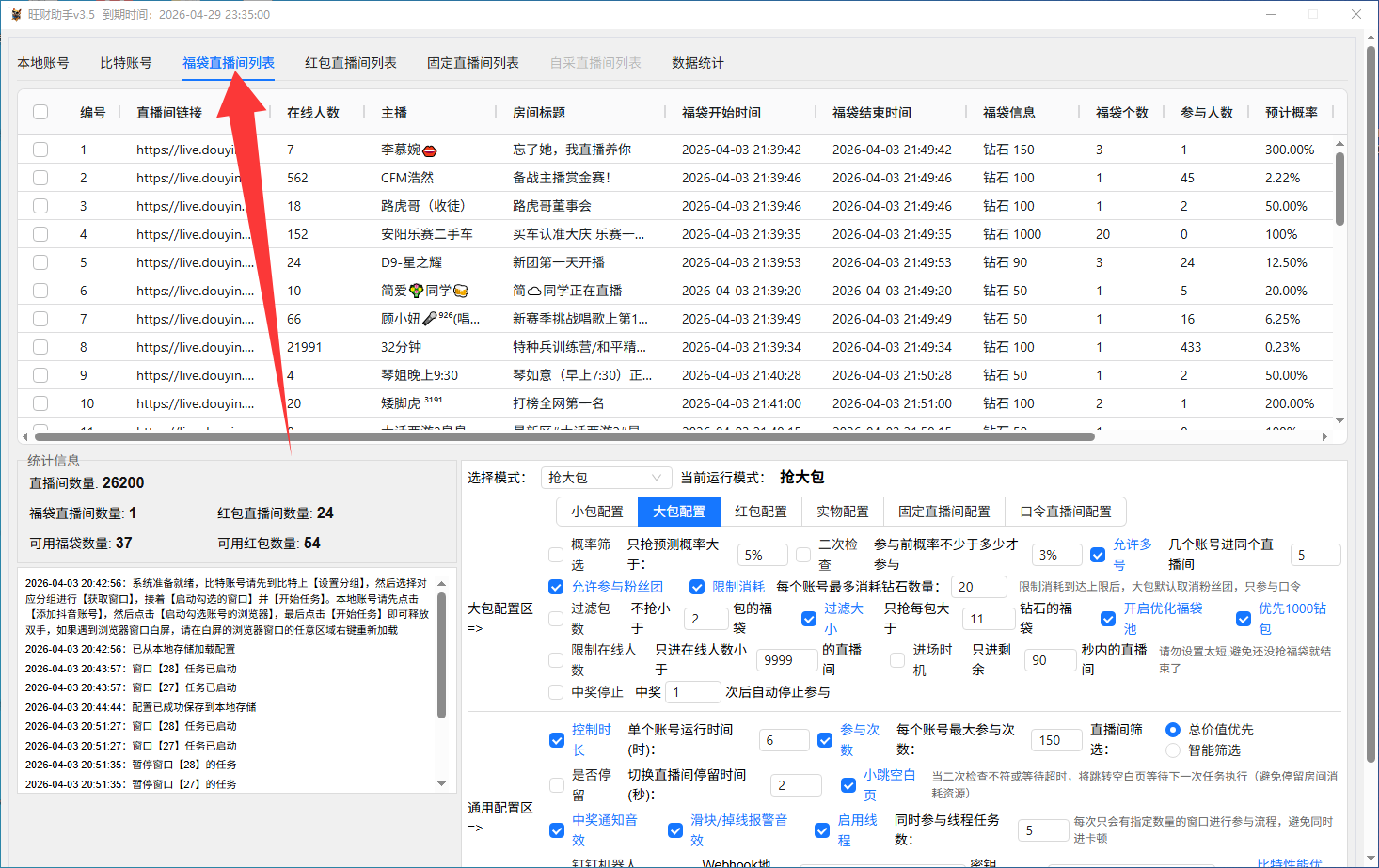Disable the 允许参与粉丝团 option

556,586
